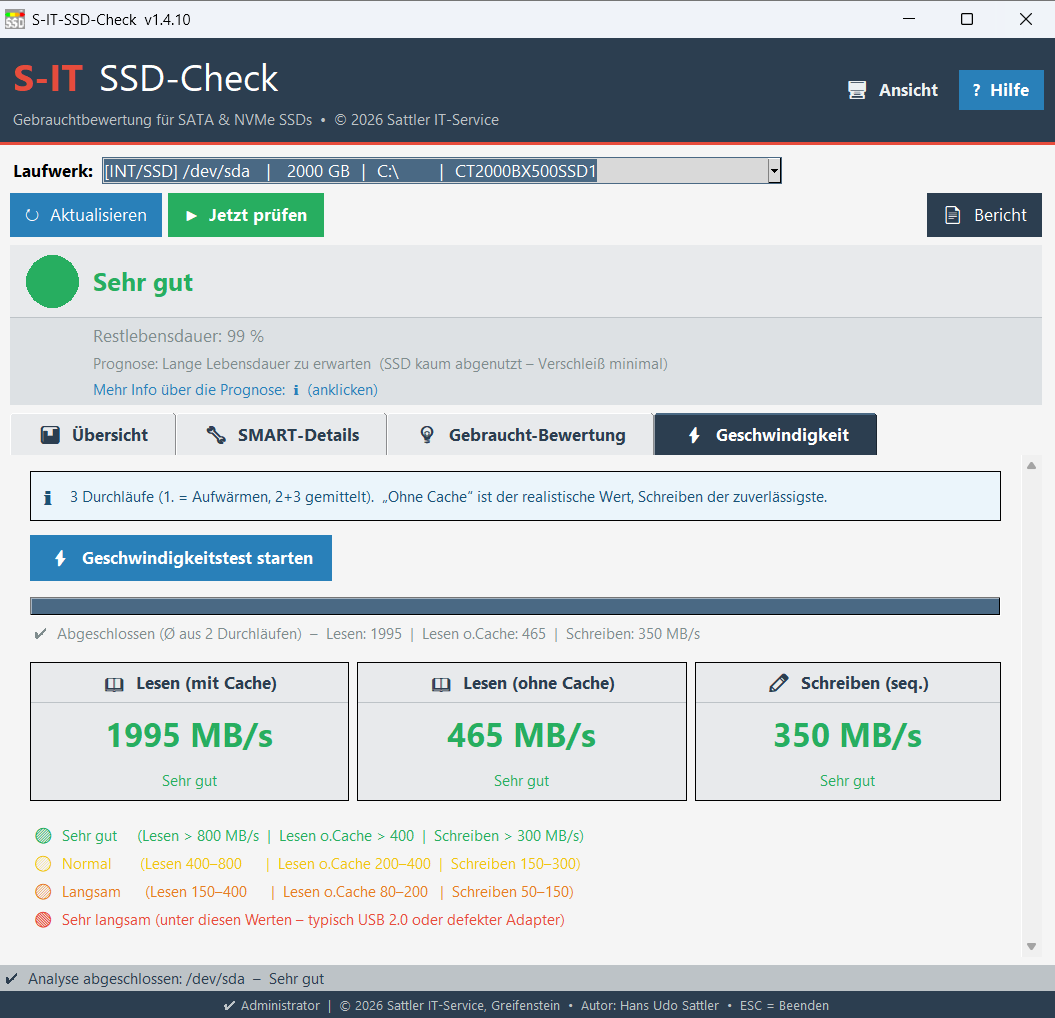Click pencil icon next to Schreiben (seq.)
Screen dimensions: 1055x1018
(778, 684)
